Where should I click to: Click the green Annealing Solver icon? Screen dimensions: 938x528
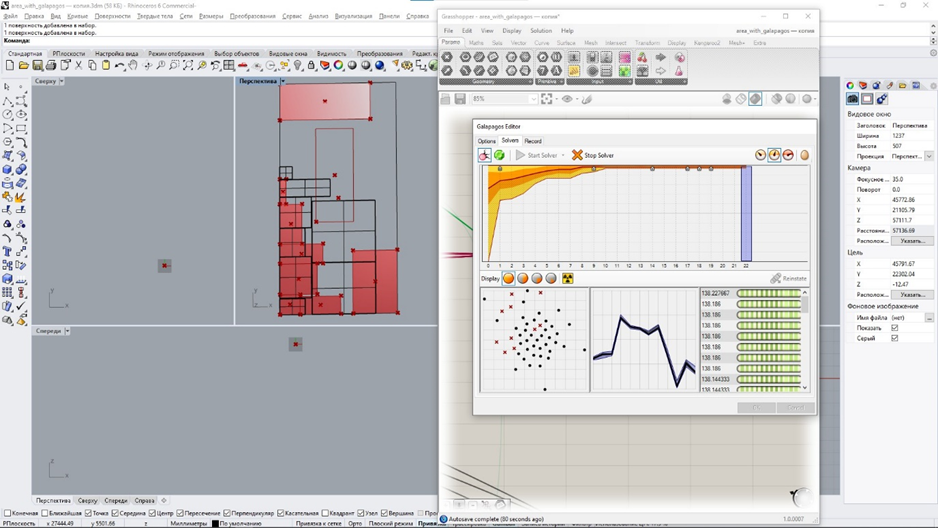point(499,155)
